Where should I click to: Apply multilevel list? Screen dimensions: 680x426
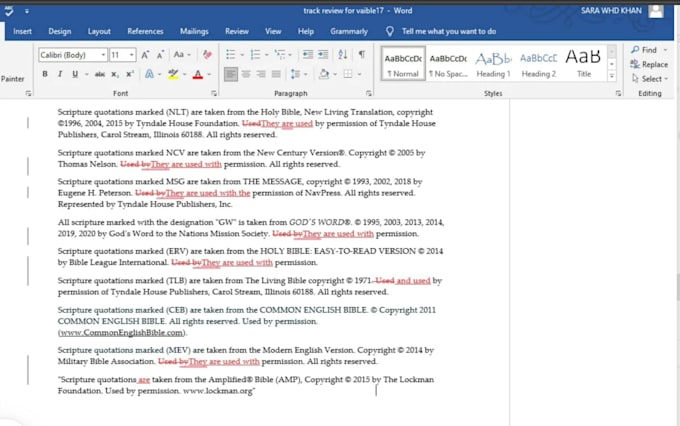[280, 54]
